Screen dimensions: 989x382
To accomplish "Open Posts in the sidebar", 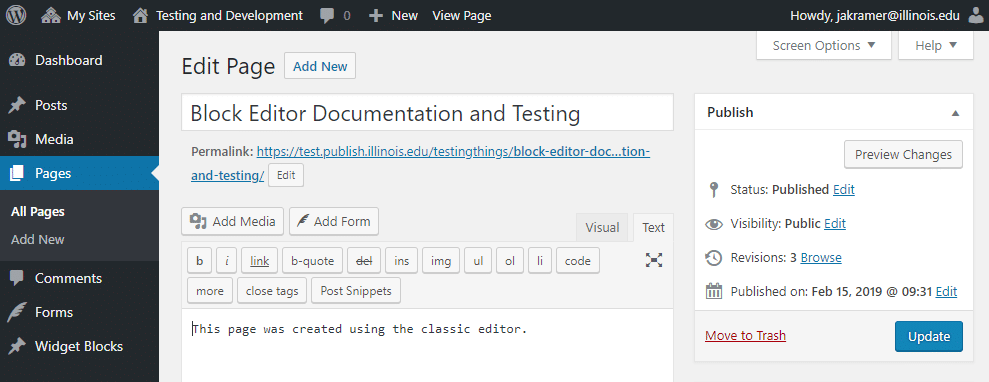I will (79, 105).
